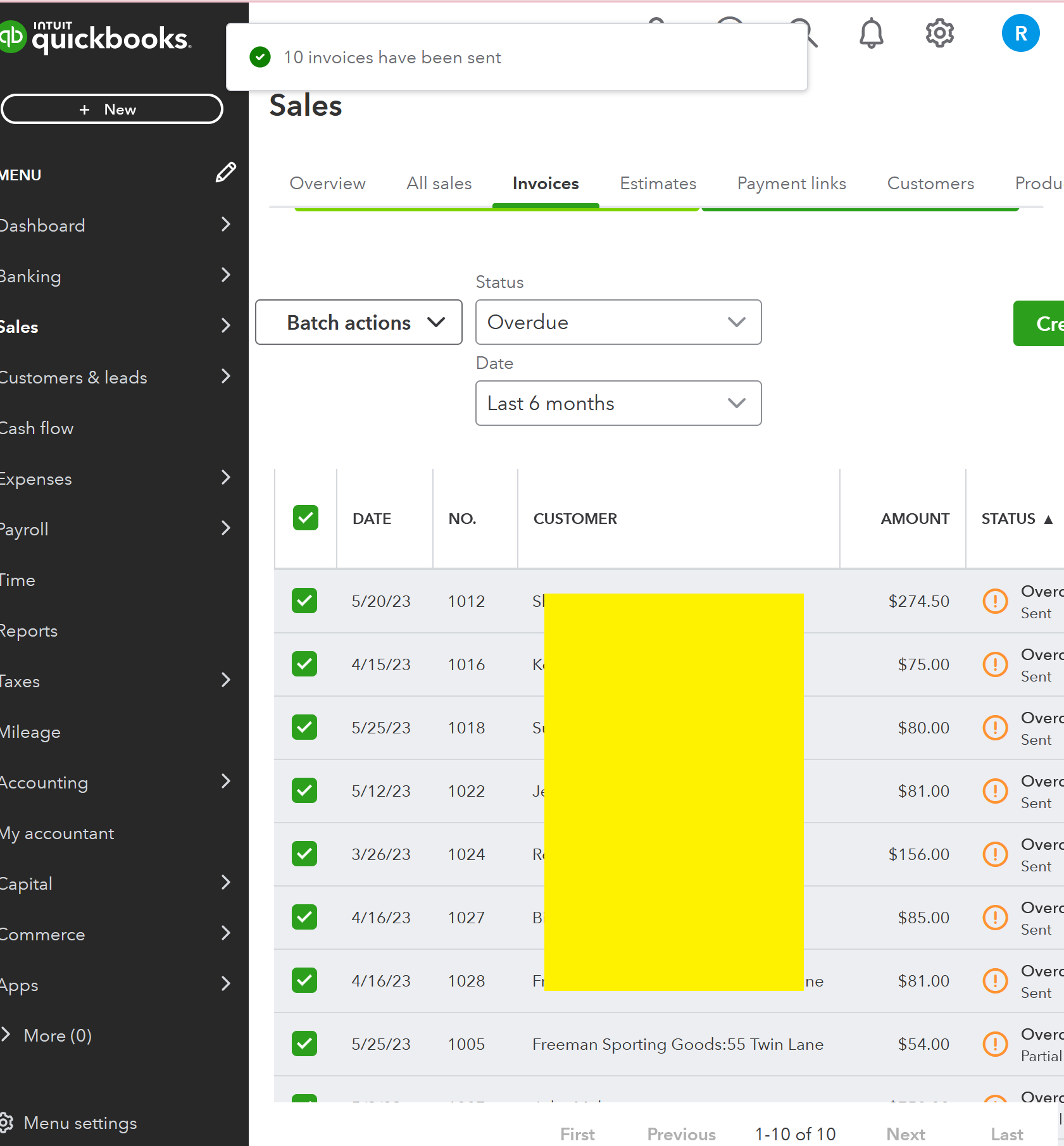Click the QuickBooks logo
The image size is (1064, 1146).
[x=95, y=37]
